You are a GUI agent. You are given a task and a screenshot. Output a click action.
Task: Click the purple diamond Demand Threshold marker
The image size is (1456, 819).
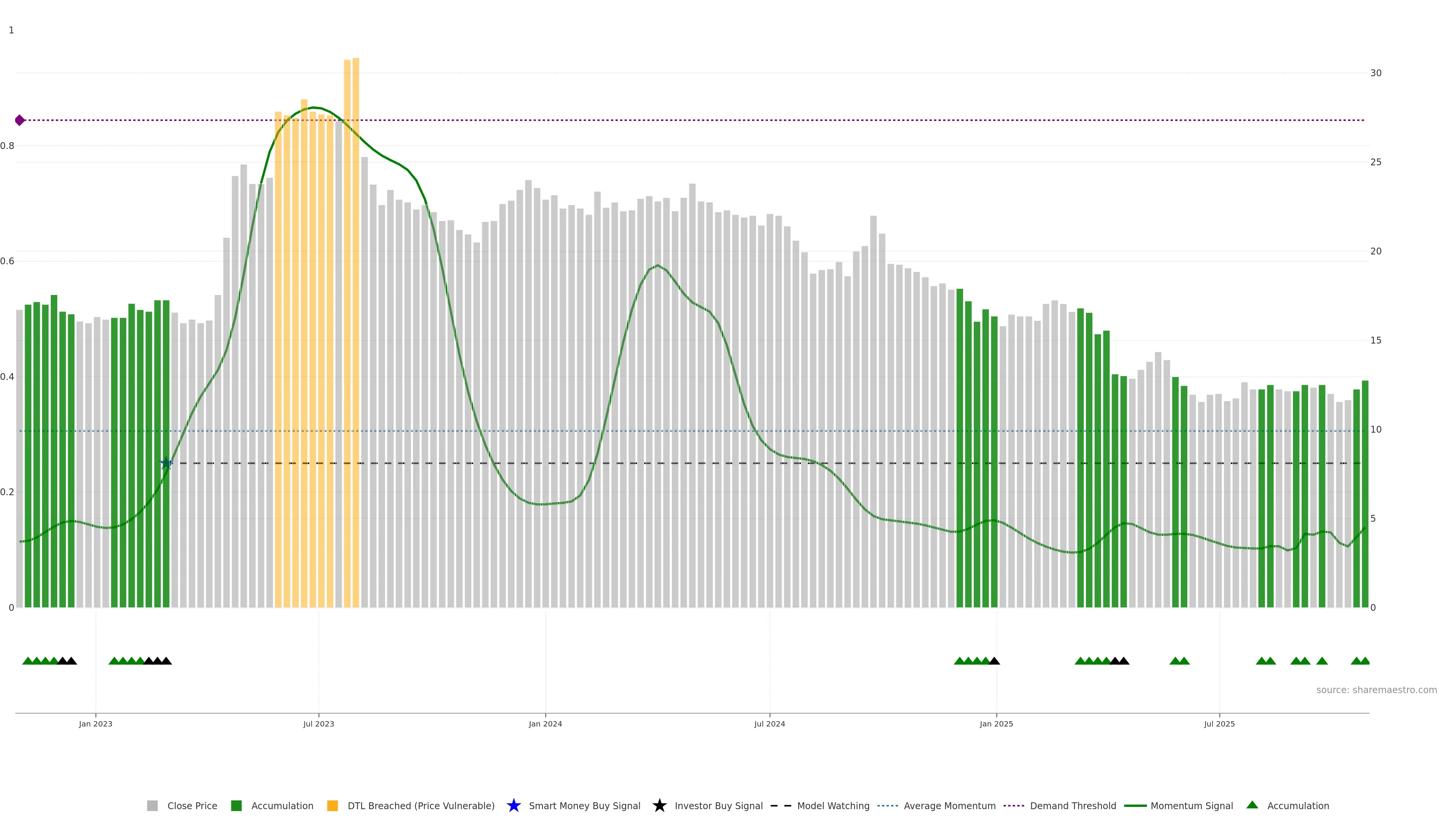pos(20,121)
